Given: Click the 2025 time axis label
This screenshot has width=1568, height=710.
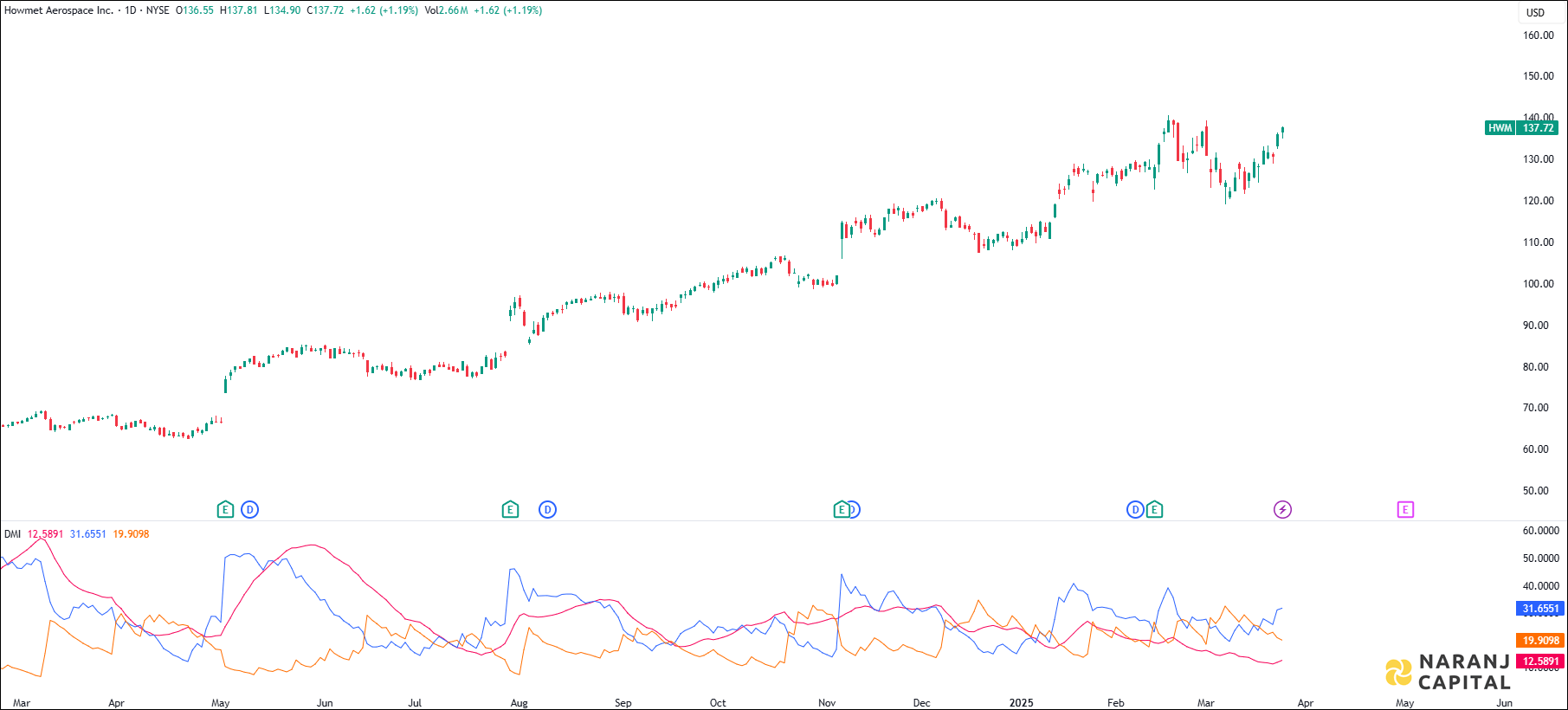Looking at the screenshot, I should coord(1022,703).
